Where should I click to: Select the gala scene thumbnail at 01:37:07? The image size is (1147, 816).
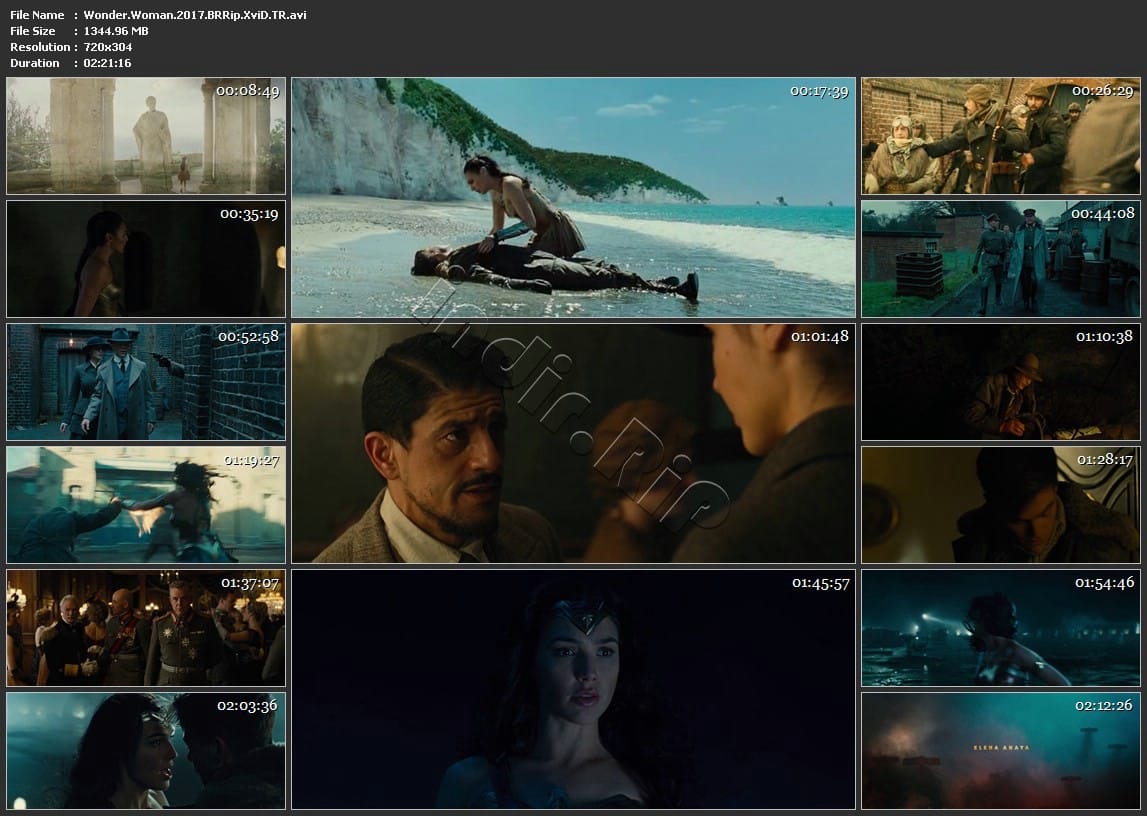[x=146, y=628]
